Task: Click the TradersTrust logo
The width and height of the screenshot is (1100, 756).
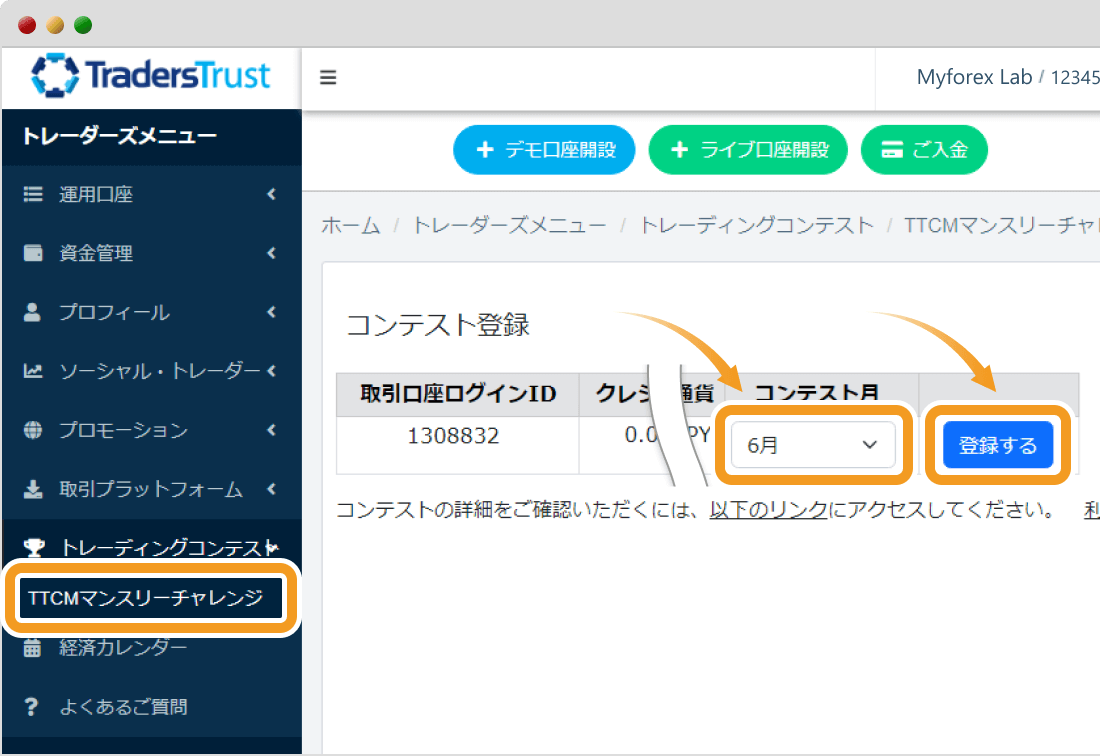Action: pyautogui.click(x=151, y=76)
